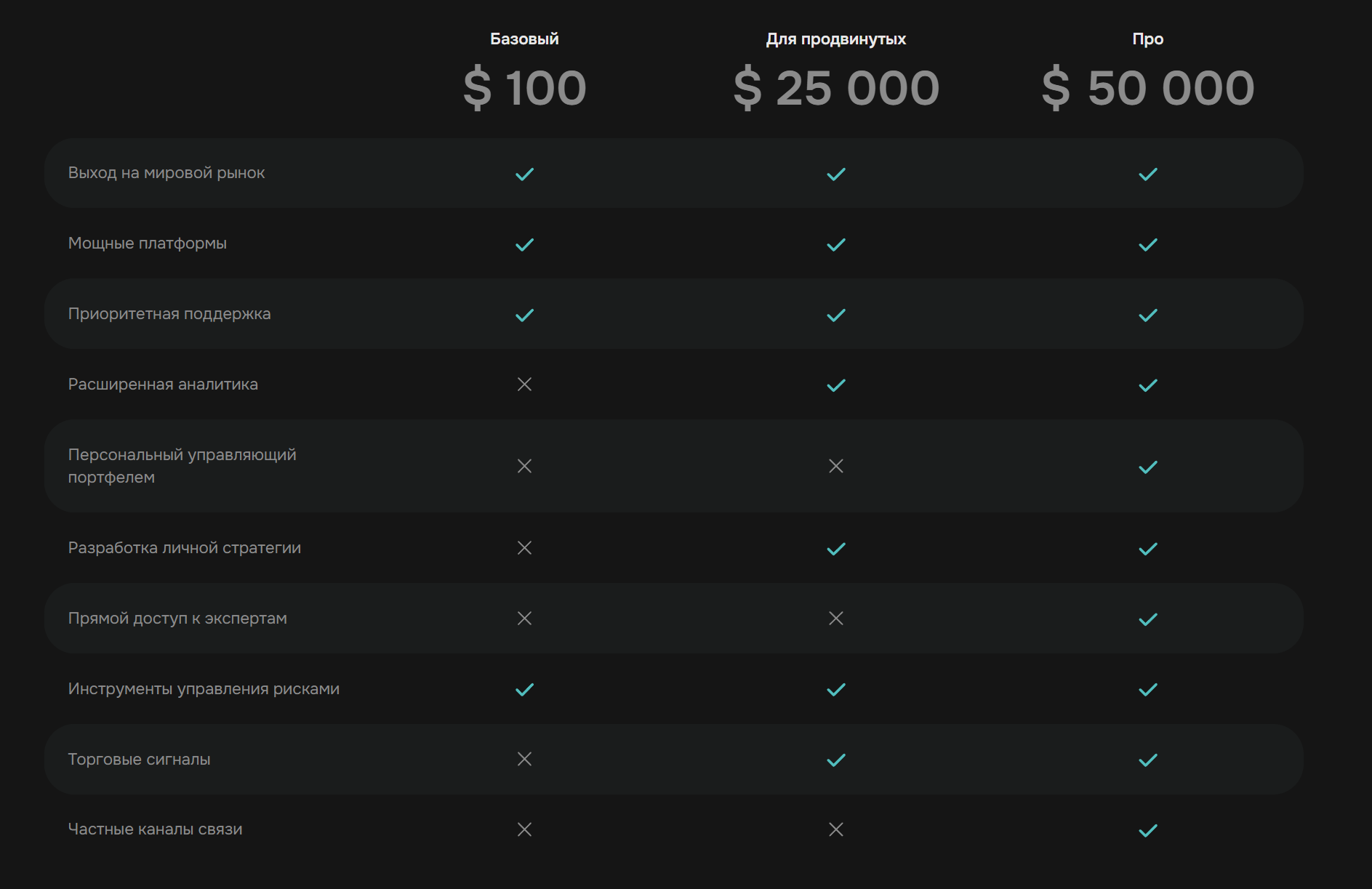Click the Для продвинутых checkmark for Торговые сигналы
Image resolution: width=1372 pixels, height=889 pixels.
(x=836, y=760)
